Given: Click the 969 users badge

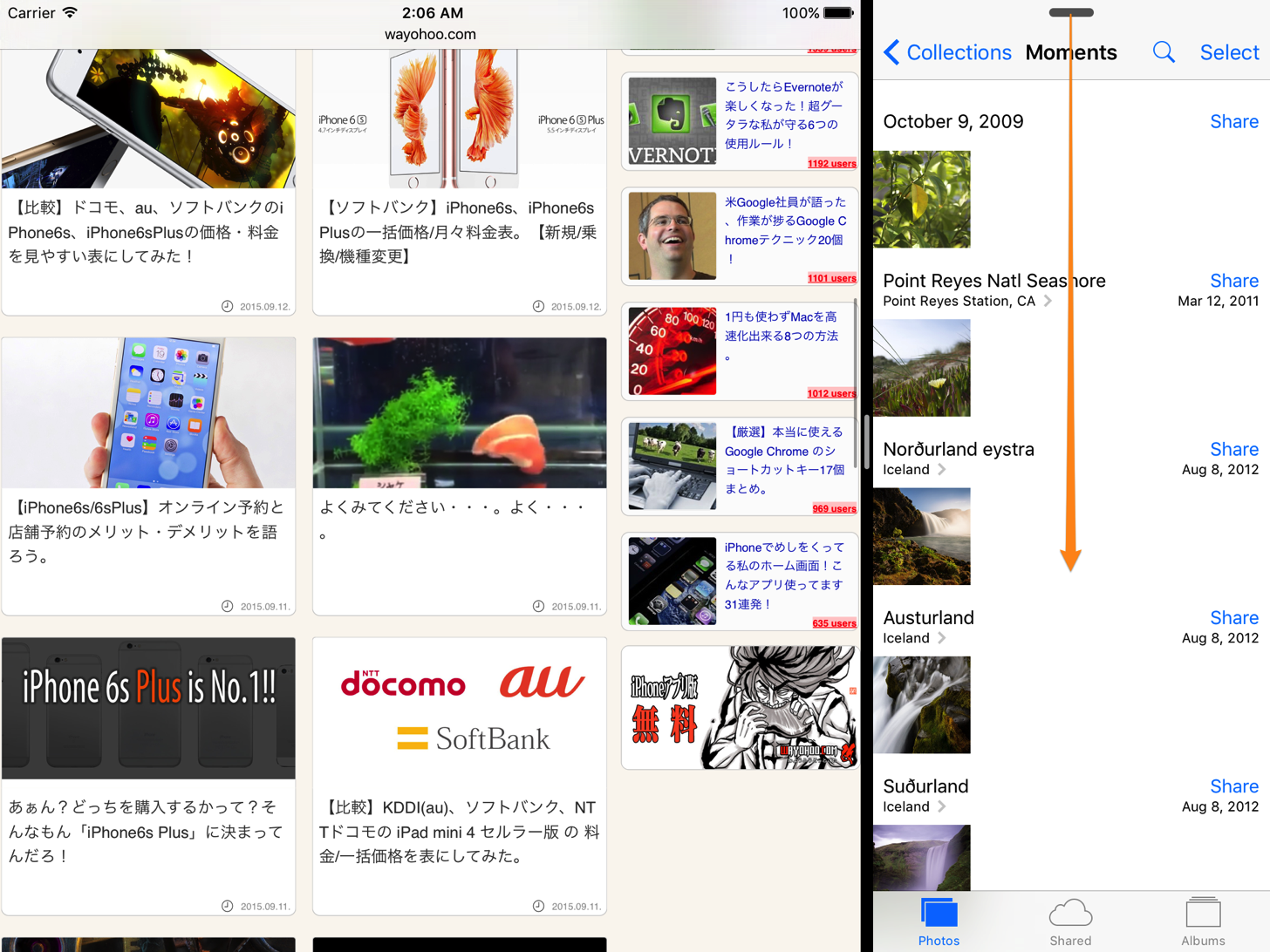Looking at the screenshot, I should (834, 508).
